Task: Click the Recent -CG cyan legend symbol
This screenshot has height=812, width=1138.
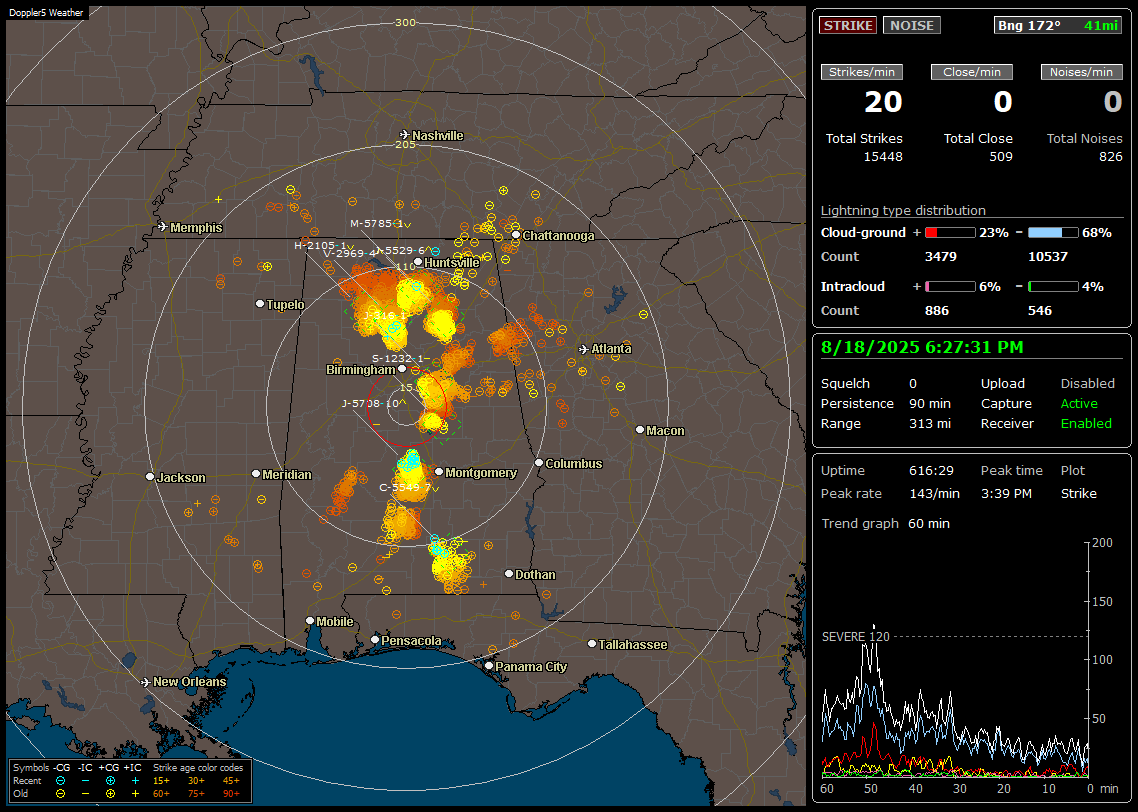Action: (x=60, y=781)
